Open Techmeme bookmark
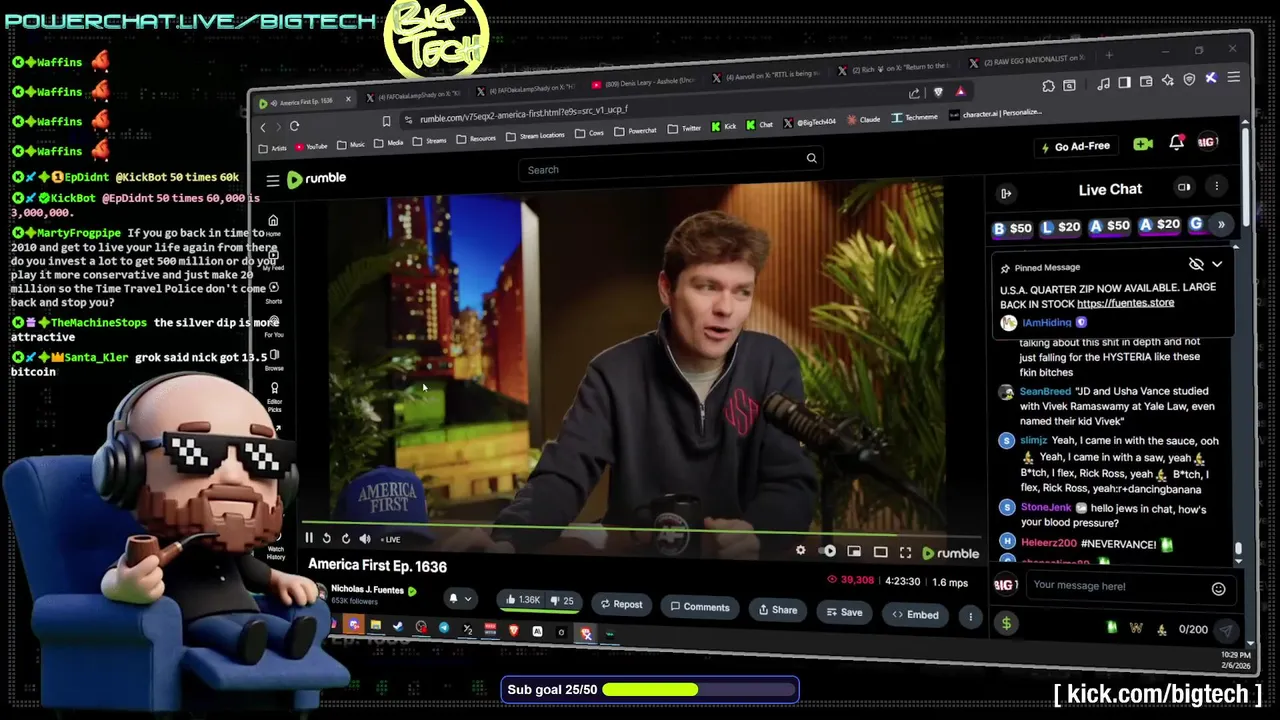 pos(914,117)
